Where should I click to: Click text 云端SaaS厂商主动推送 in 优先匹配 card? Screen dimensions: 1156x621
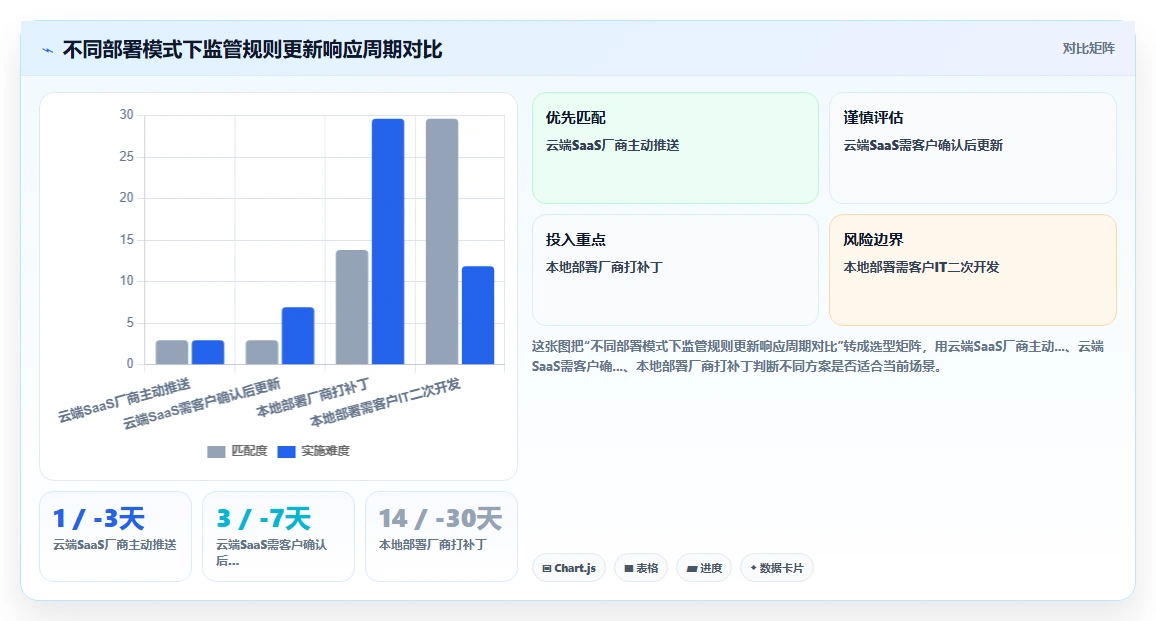coord(613,145)
